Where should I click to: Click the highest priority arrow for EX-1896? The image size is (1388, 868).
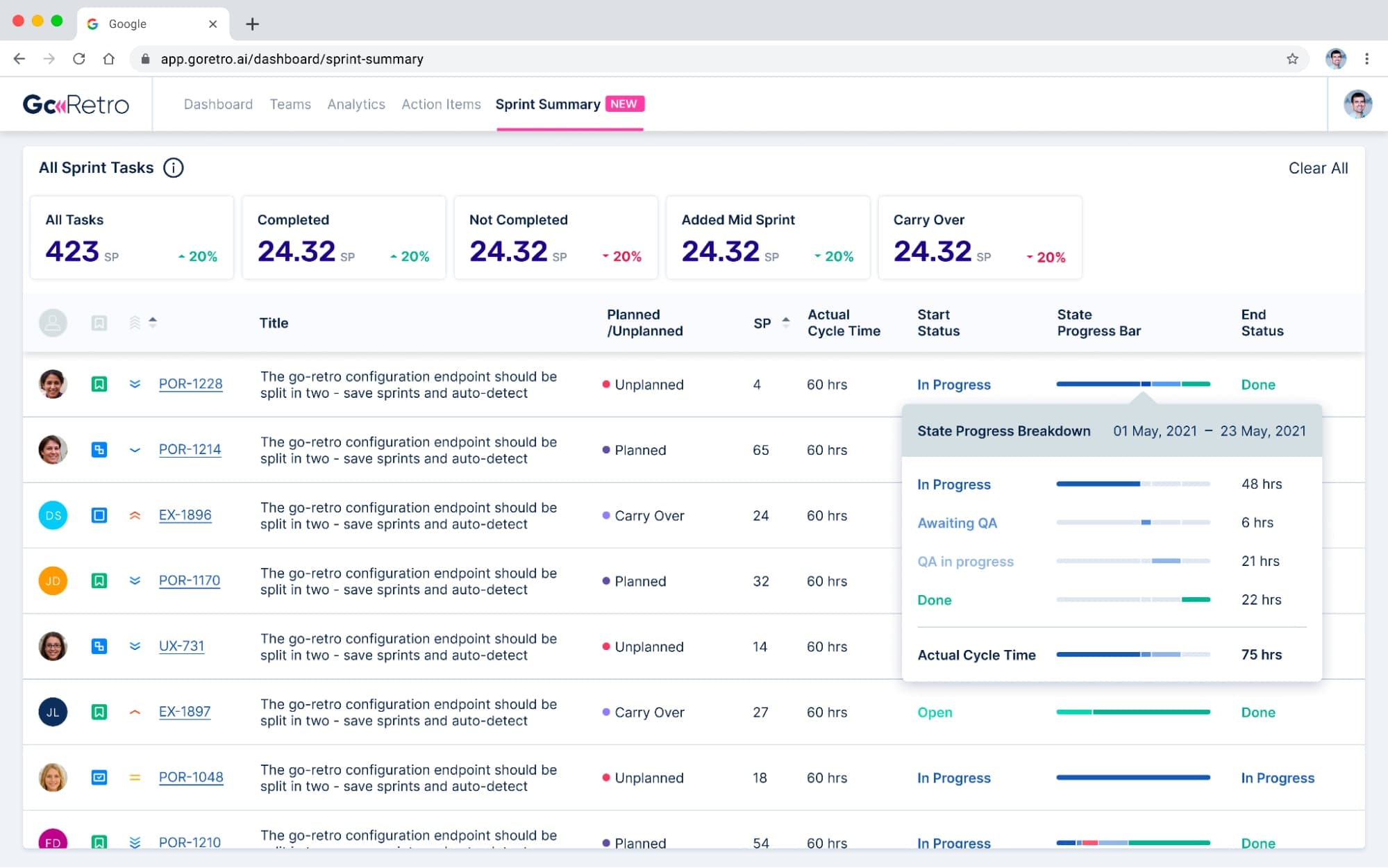click(x=135, y=515)
